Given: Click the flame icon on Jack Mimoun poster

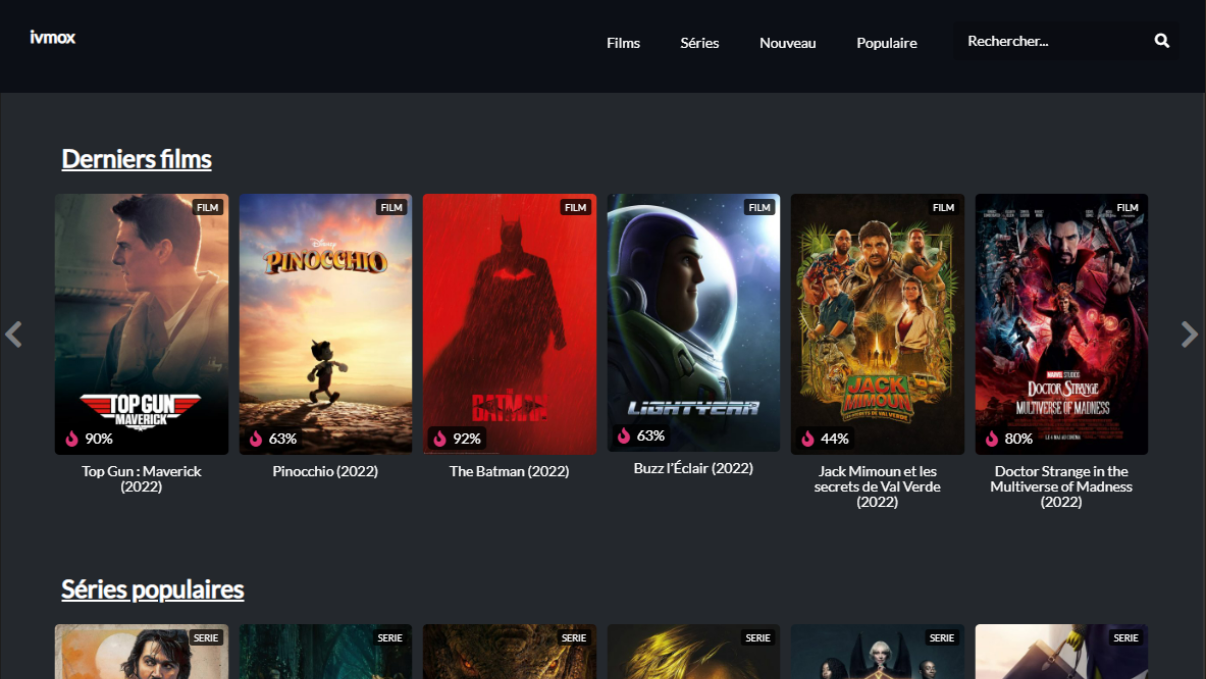Looking at the screenshot, I should coord(808,438).
